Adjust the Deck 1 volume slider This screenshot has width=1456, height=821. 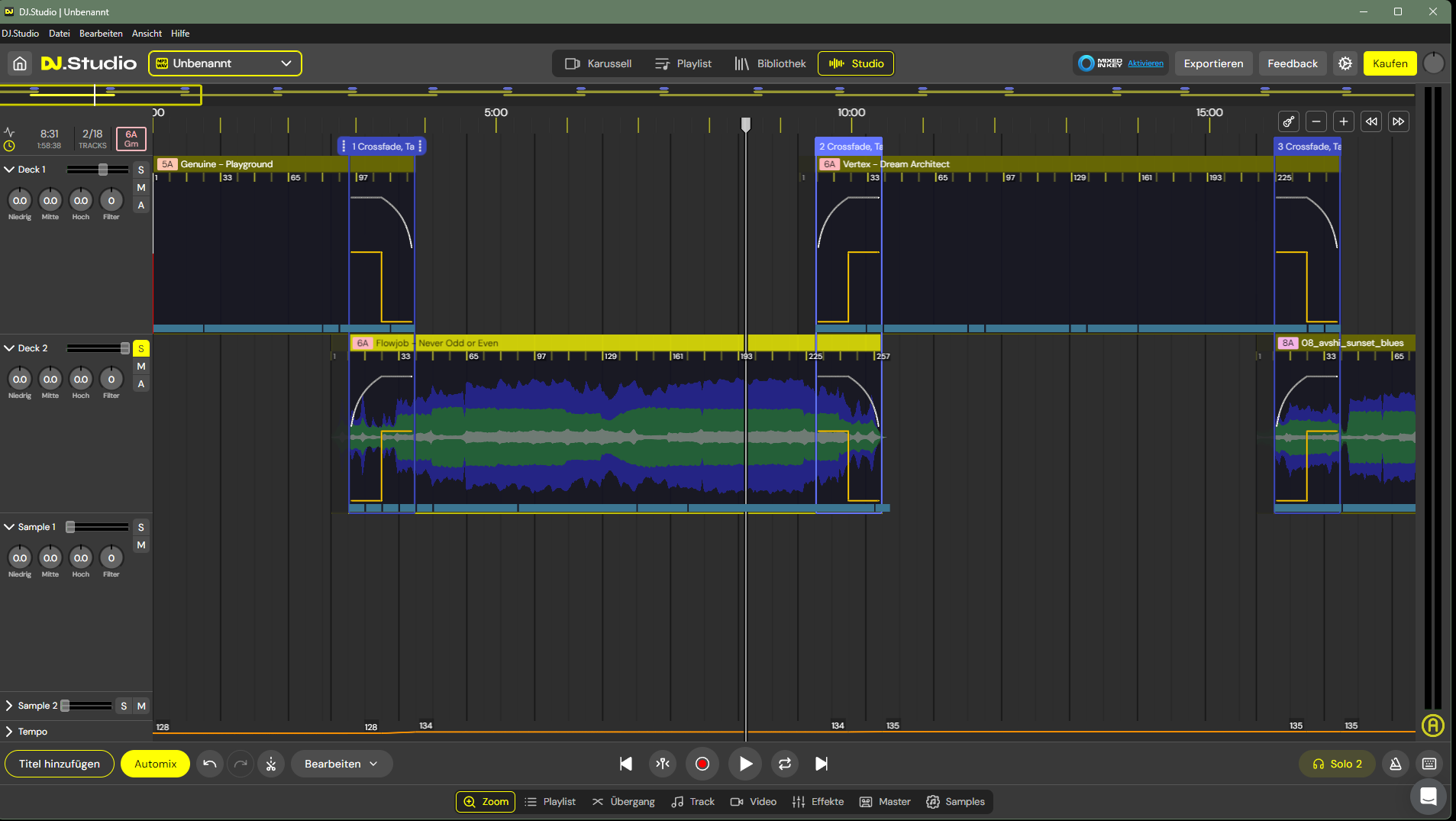point(102,170)
